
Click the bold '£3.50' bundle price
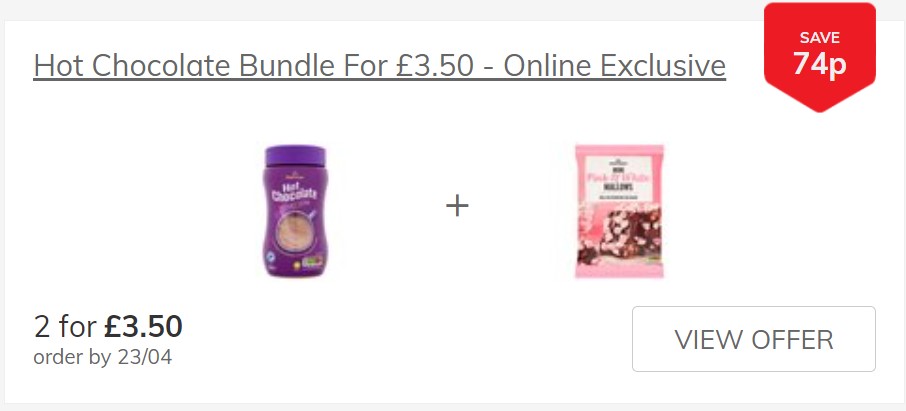143,327
